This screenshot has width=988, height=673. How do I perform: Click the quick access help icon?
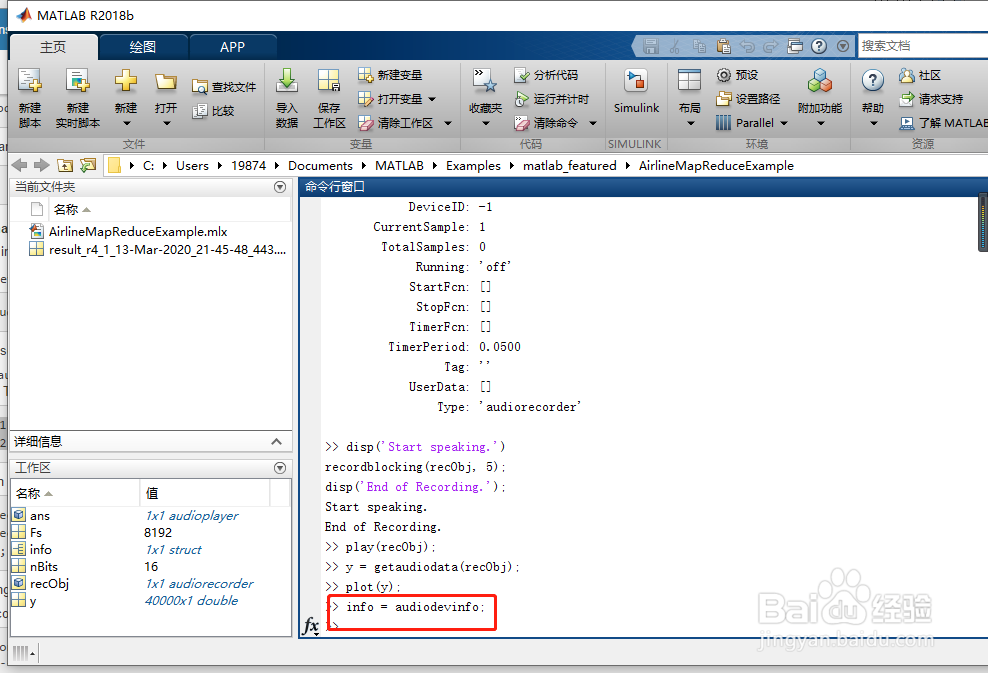(819, 46)
